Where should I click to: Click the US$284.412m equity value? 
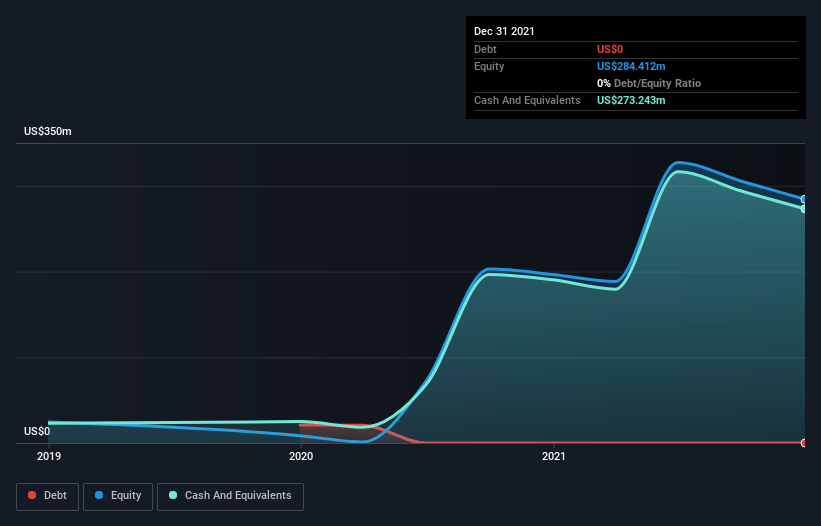click(x=631, y=66)
